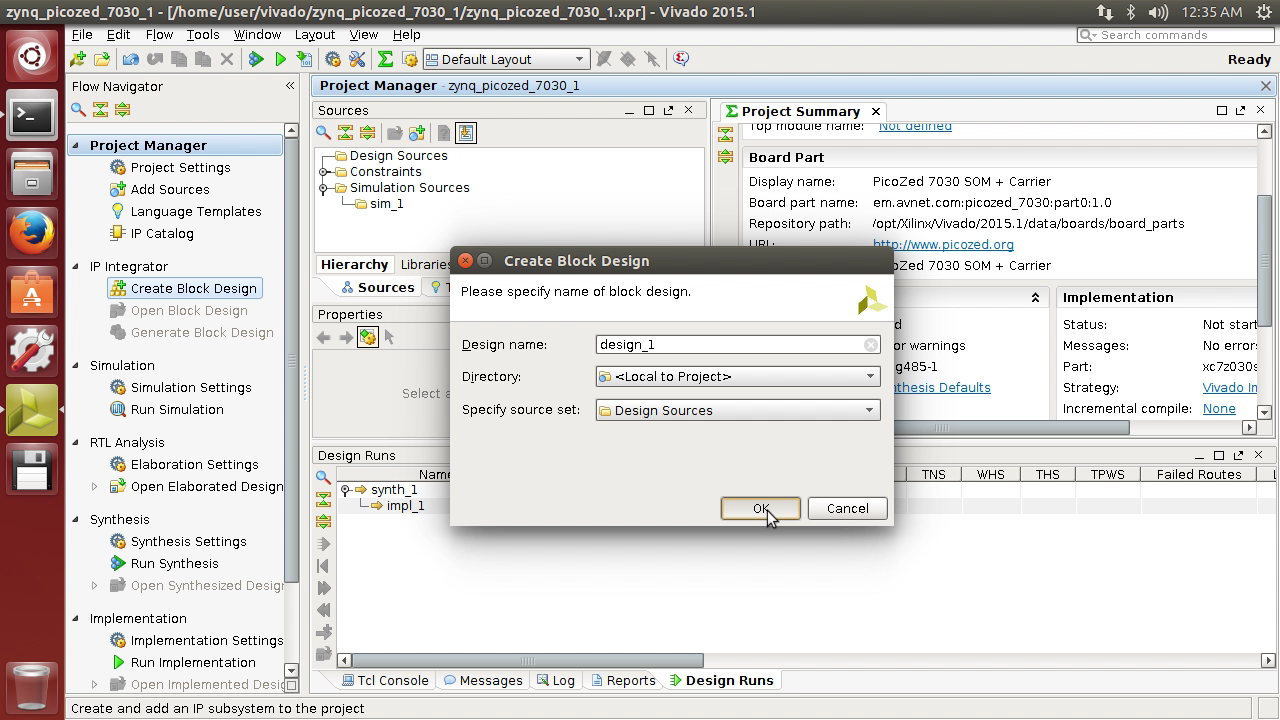Collapse the IP Integrator section
1280x720 pixels.
pyautogui.click(x=75, y=266)
